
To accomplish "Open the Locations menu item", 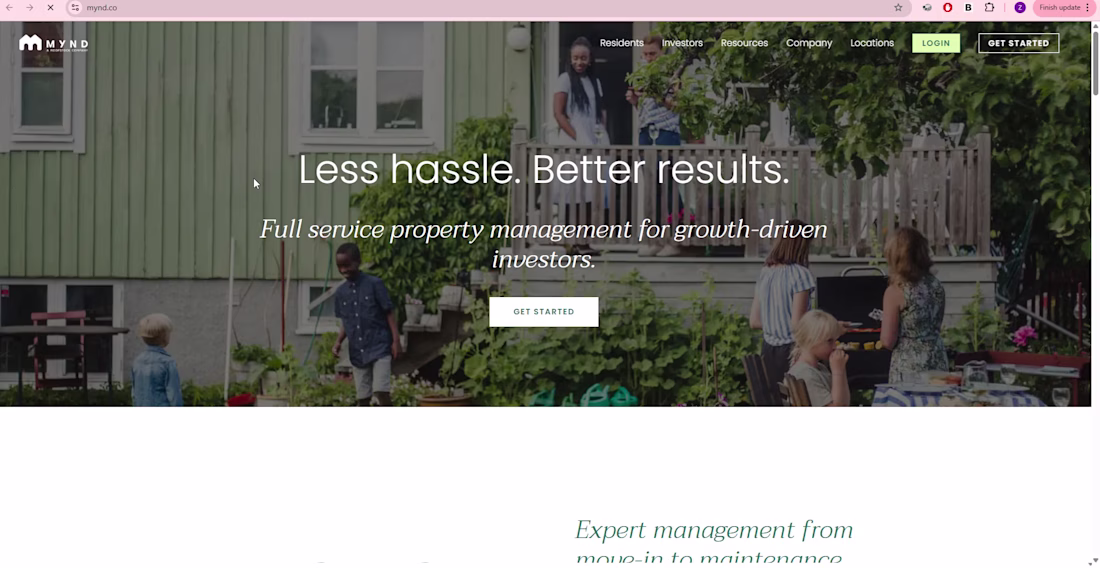I will coord(872,43).
